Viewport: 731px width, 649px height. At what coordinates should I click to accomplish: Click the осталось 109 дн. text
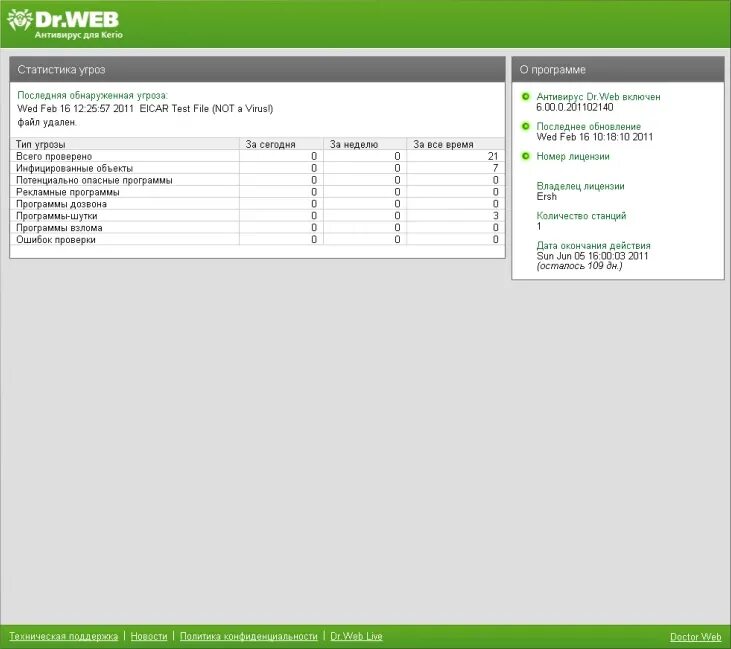[579, 266]
